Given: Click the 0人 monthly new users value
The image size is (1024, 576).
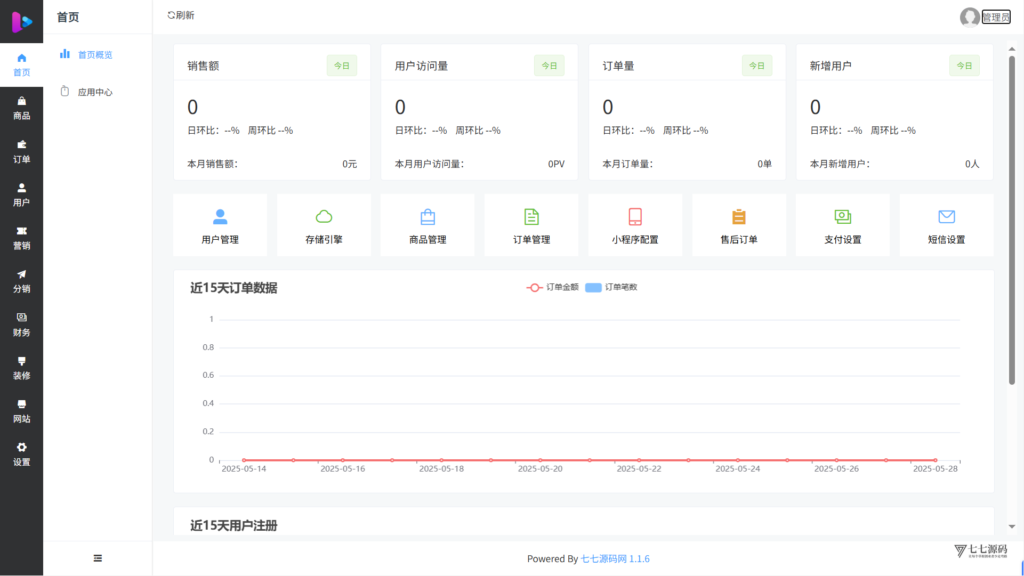Looking at the screenshot, I should click(x=972, y=164).
